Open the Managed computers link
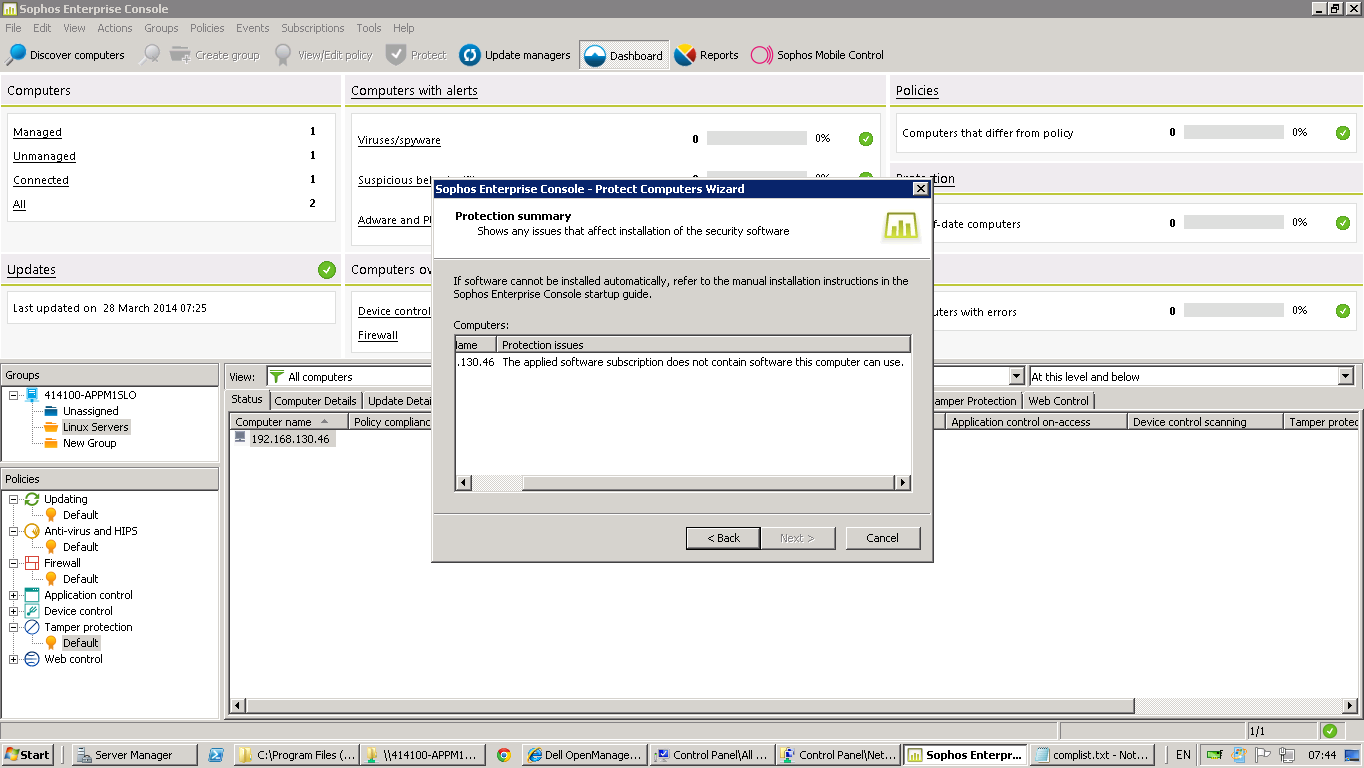Image resolution: width=1364 pixels, height=768 pixels. [x=37, y=132]
